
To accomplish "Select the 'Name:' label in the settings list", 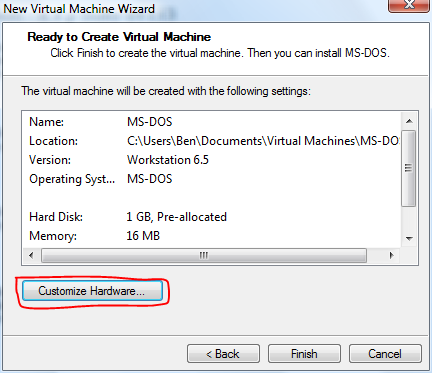I will point(46,122).
